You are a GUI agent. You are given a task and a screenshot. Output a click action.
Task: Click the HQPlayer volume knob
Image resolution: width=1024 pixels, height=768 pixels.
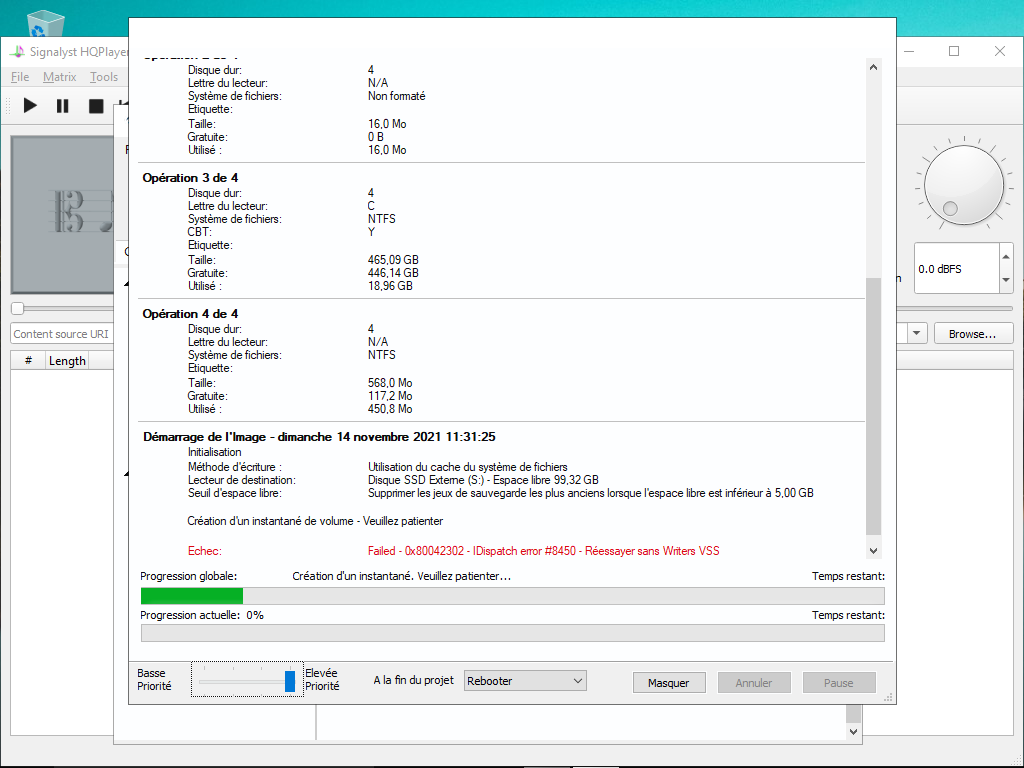pos(963,185)
